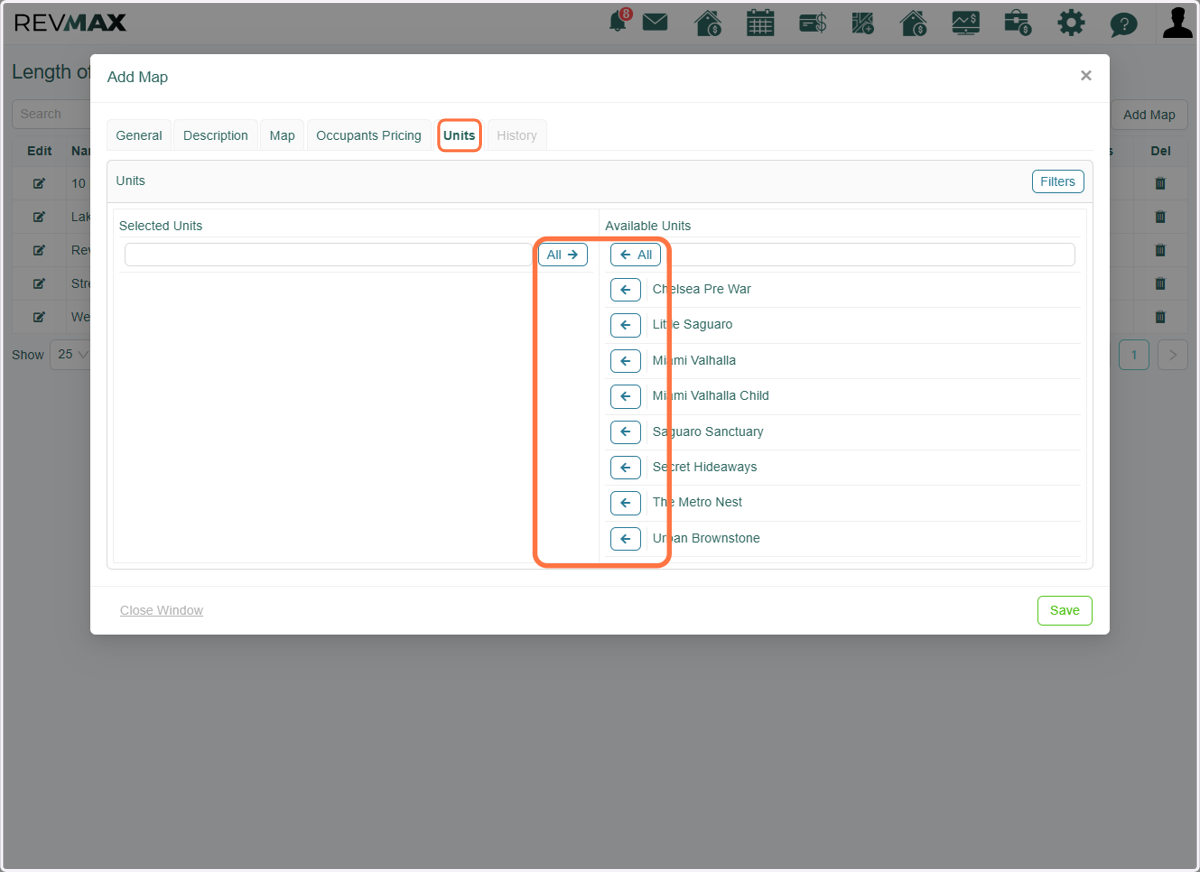The image size is (1200, 872).
Task: Click the arrow beside Little Saguaro
Action: (x=625, y=325)
